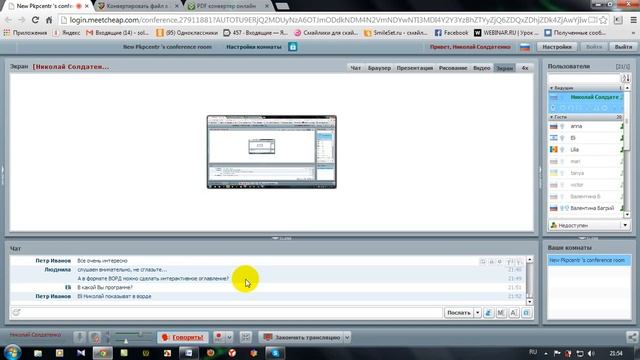
Task: Open the Приложения apps bookmark
Action: [x=25, y=33]
